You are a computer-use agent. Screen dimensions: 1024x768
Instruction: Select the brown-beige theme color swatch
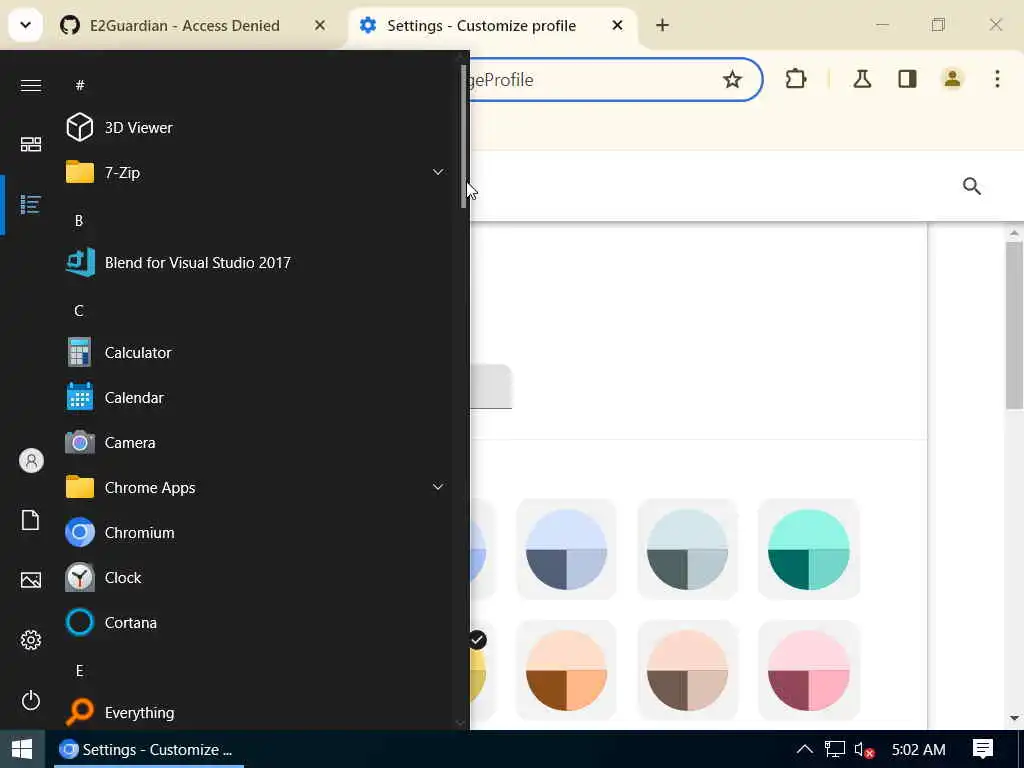click(687, 670)
